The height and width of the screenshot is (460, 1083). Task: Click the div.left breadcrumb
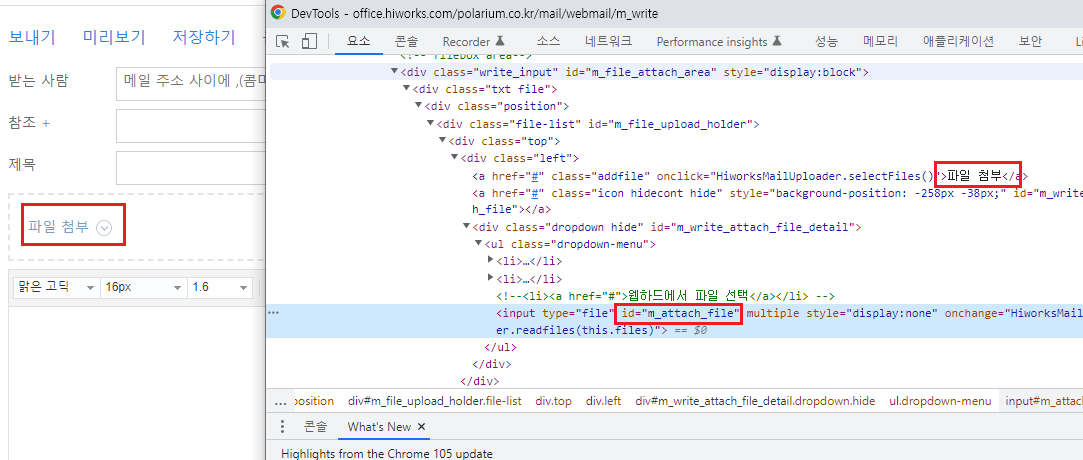[x=604, y=401]
